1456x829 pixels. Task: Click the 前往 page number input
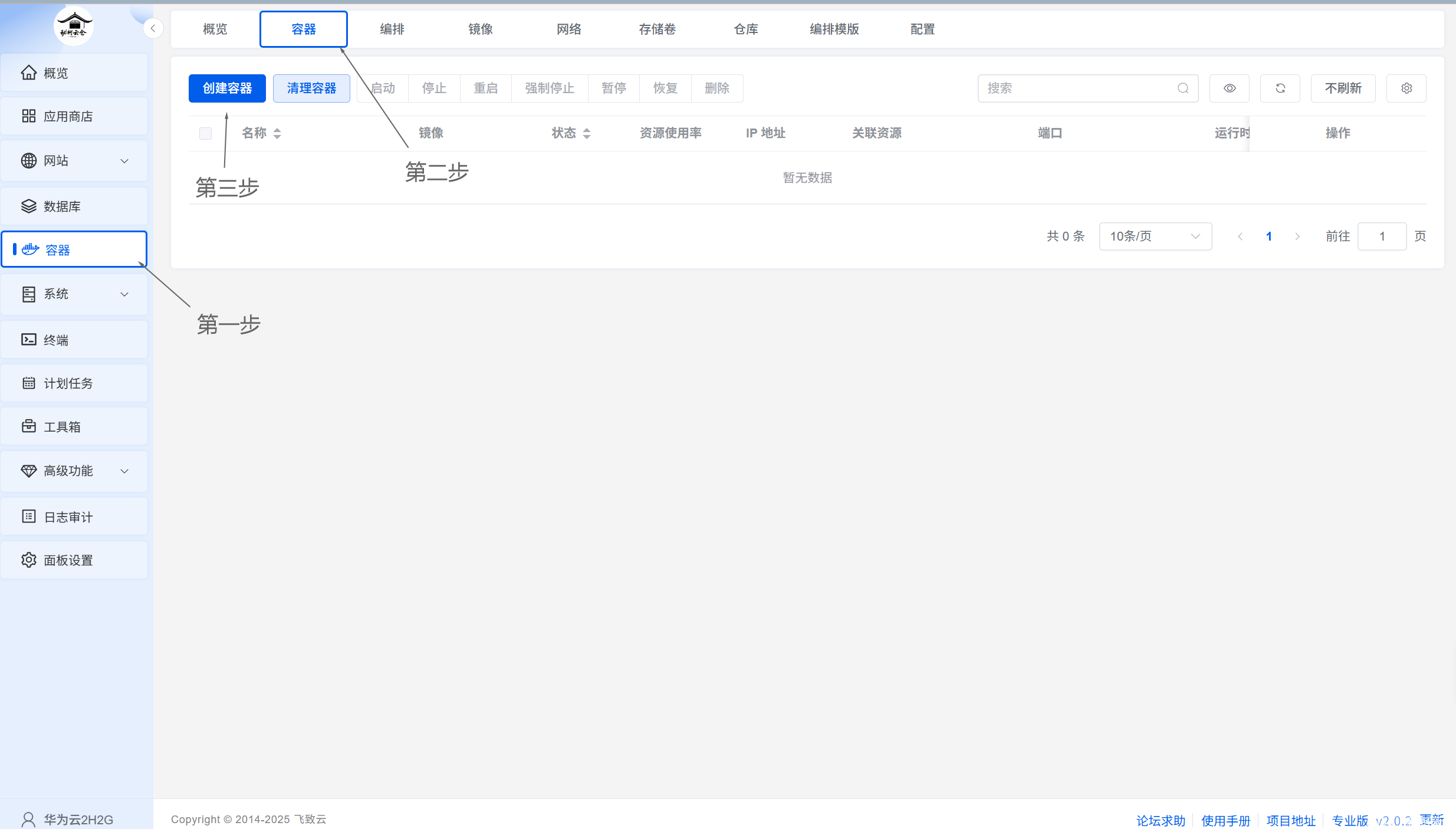pyautogui.click(x=1382, y=236)
